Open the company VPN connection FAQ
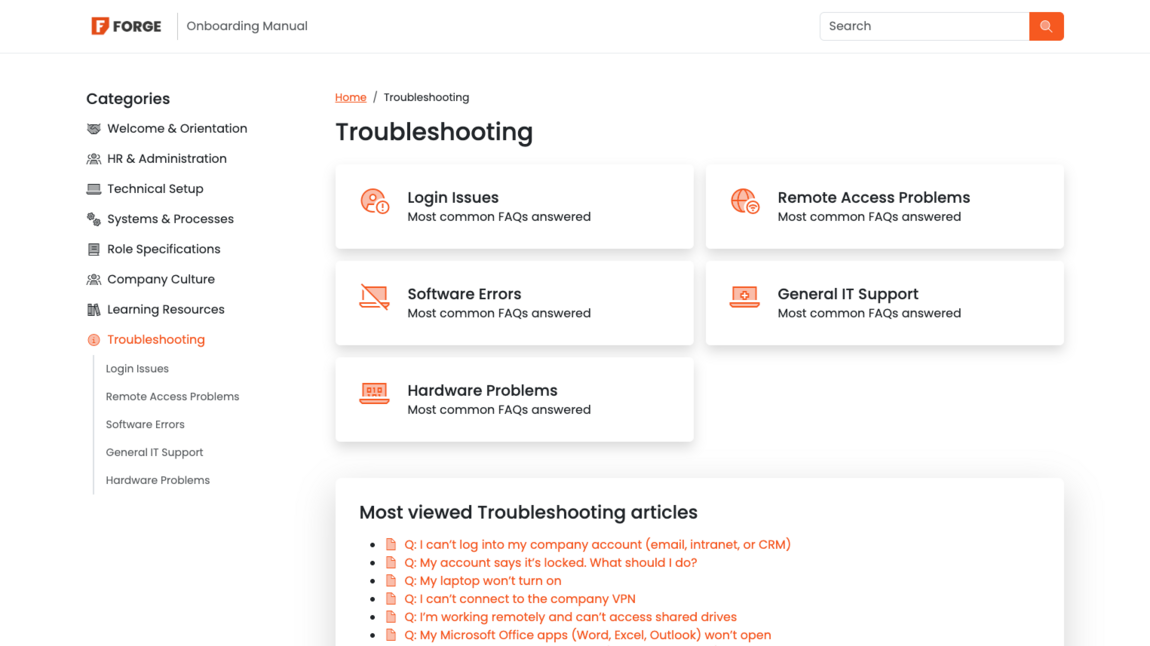 519,598
